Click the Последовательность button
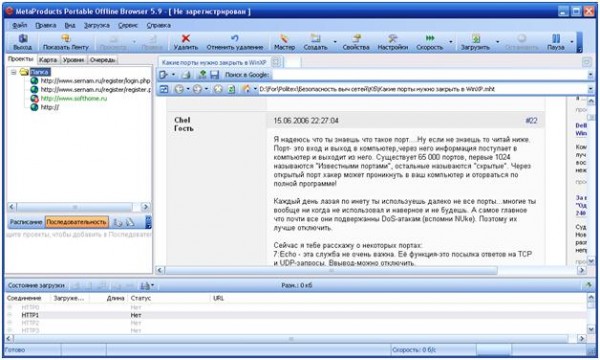This screenshot has width=600, height=360. (76, 222)
